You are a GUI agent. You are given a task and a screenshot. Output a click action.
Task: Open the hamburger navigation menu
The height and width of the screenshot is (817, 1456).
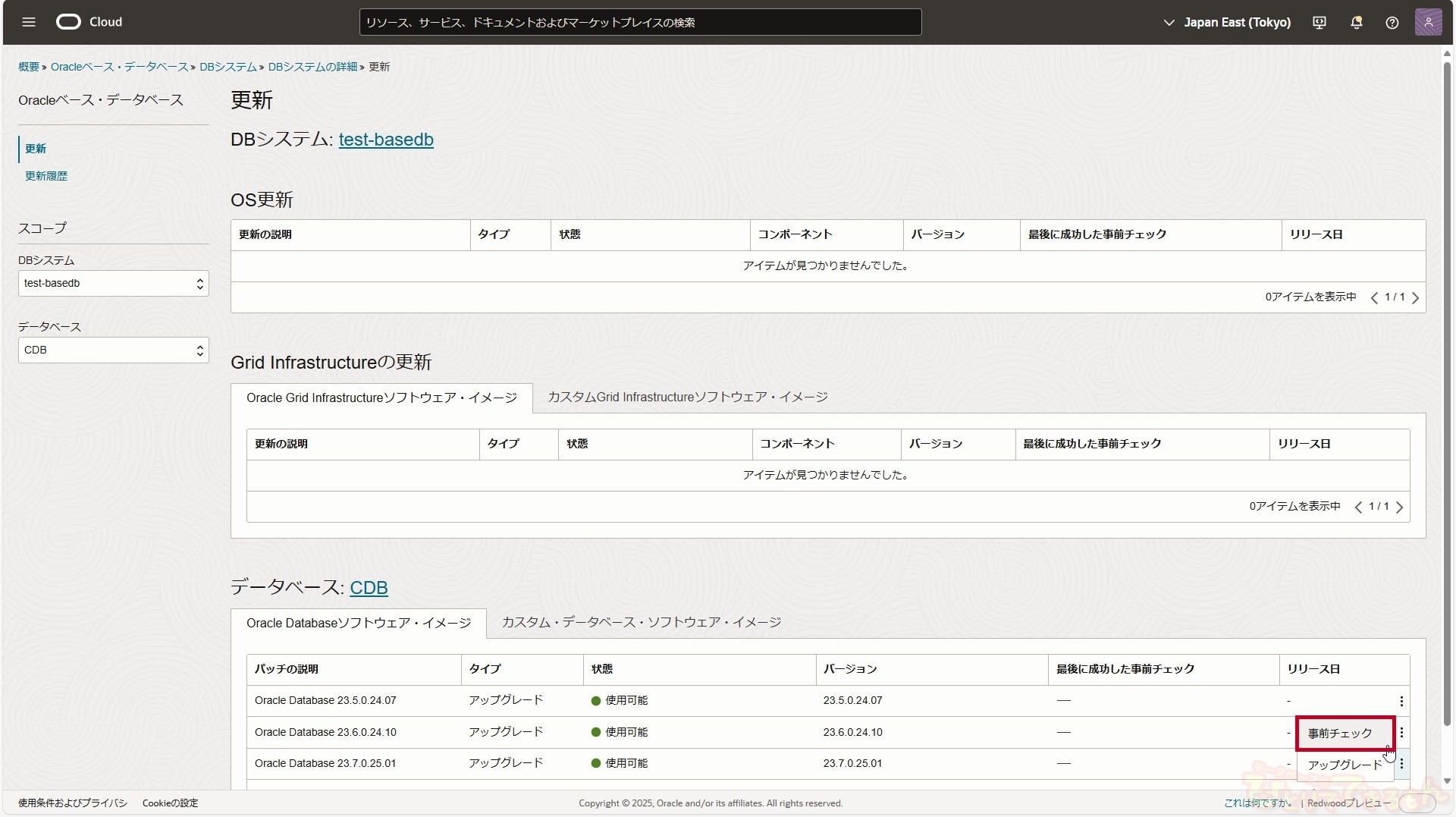tap(29, 22)
